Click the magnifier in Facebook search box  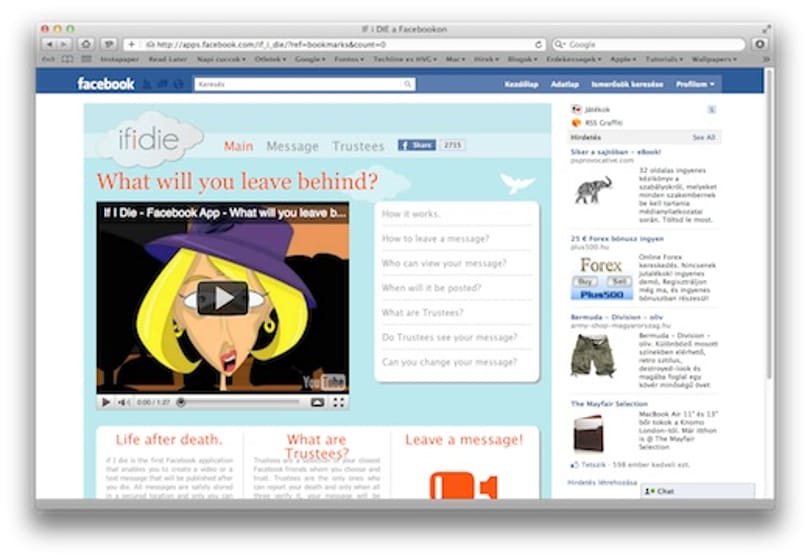coord(407,84)
